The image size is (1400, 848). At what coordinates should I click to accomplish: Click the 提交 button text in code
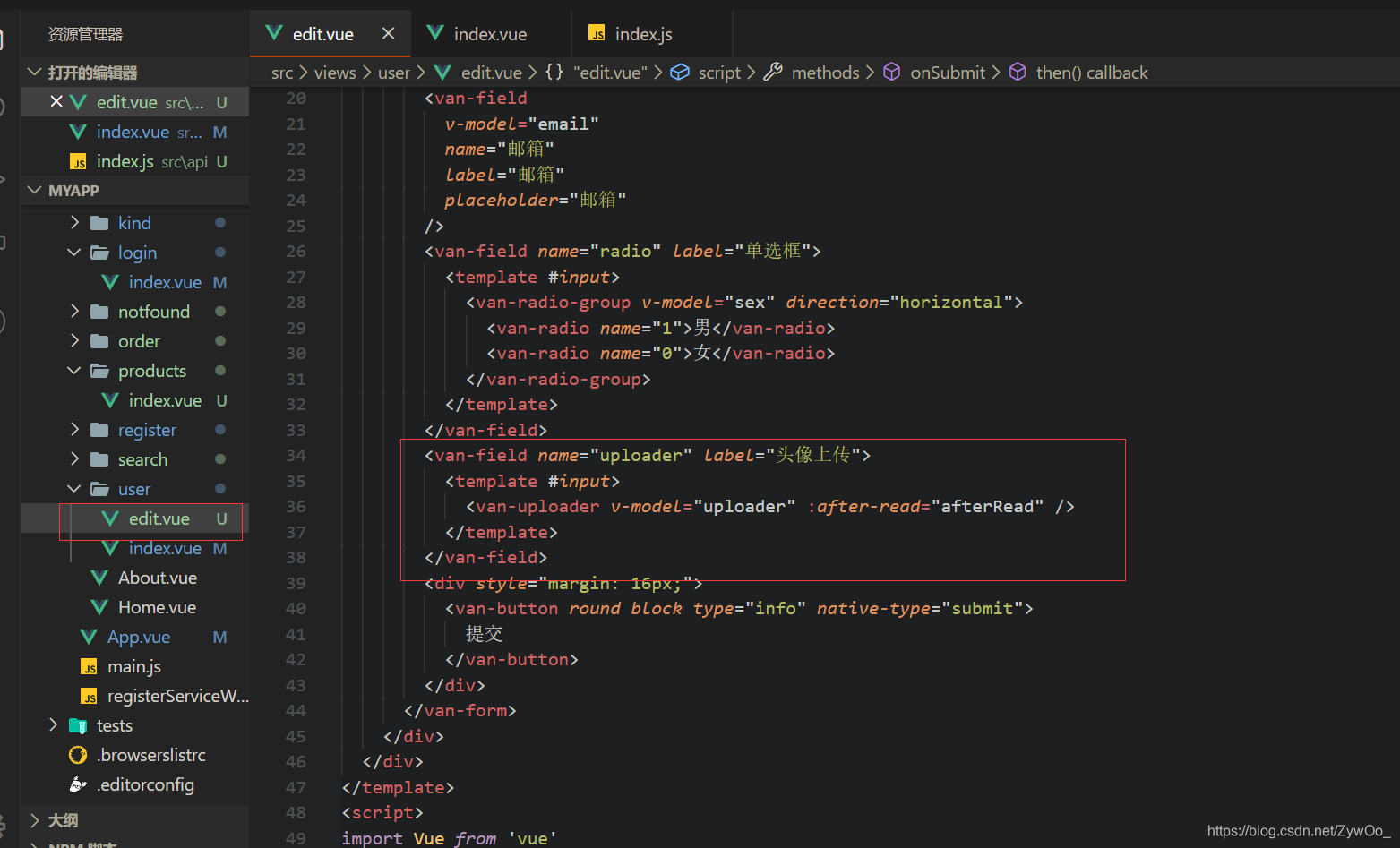coord(484,634)
